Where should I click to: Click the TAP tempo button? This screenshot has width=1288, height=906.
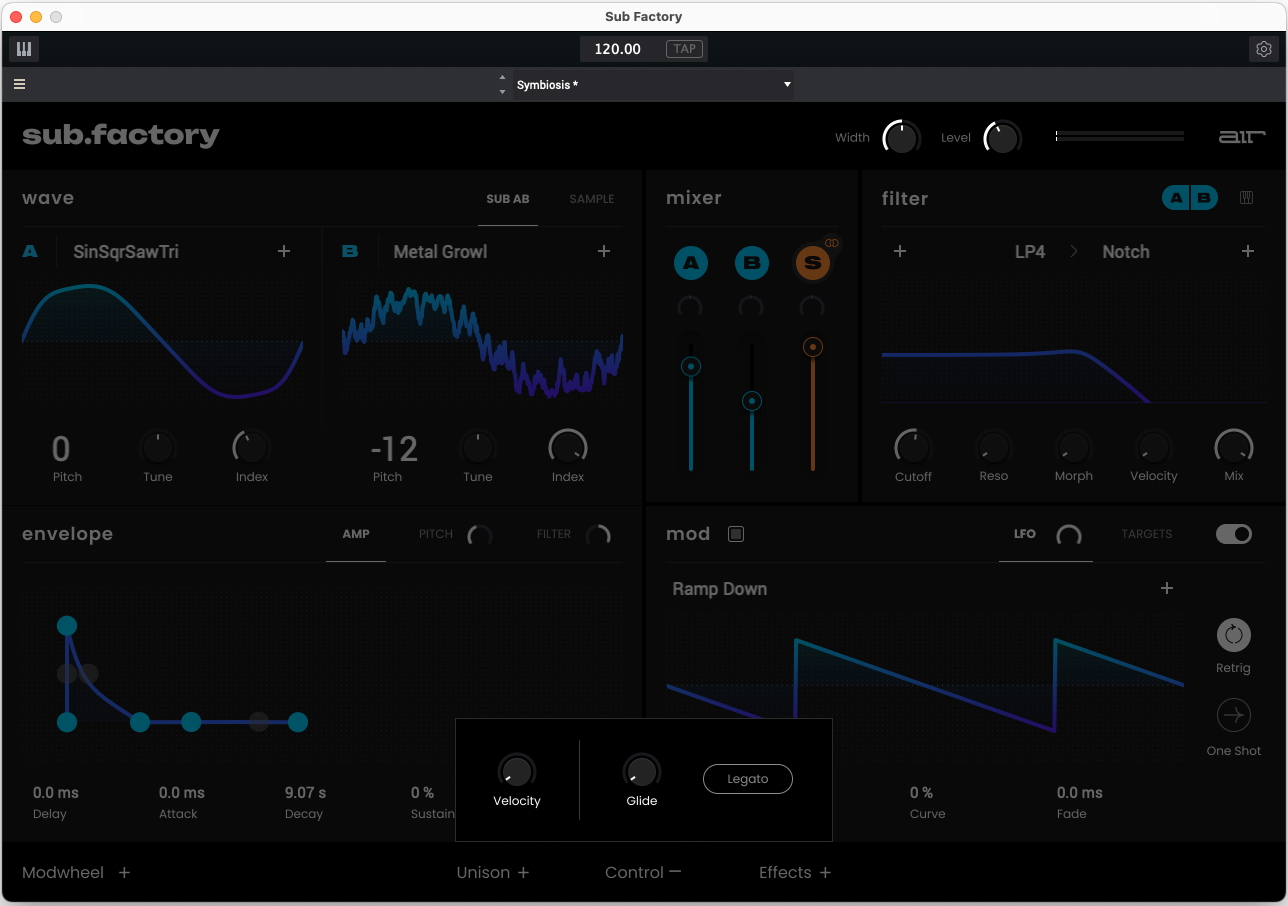(x=684, y=49)
